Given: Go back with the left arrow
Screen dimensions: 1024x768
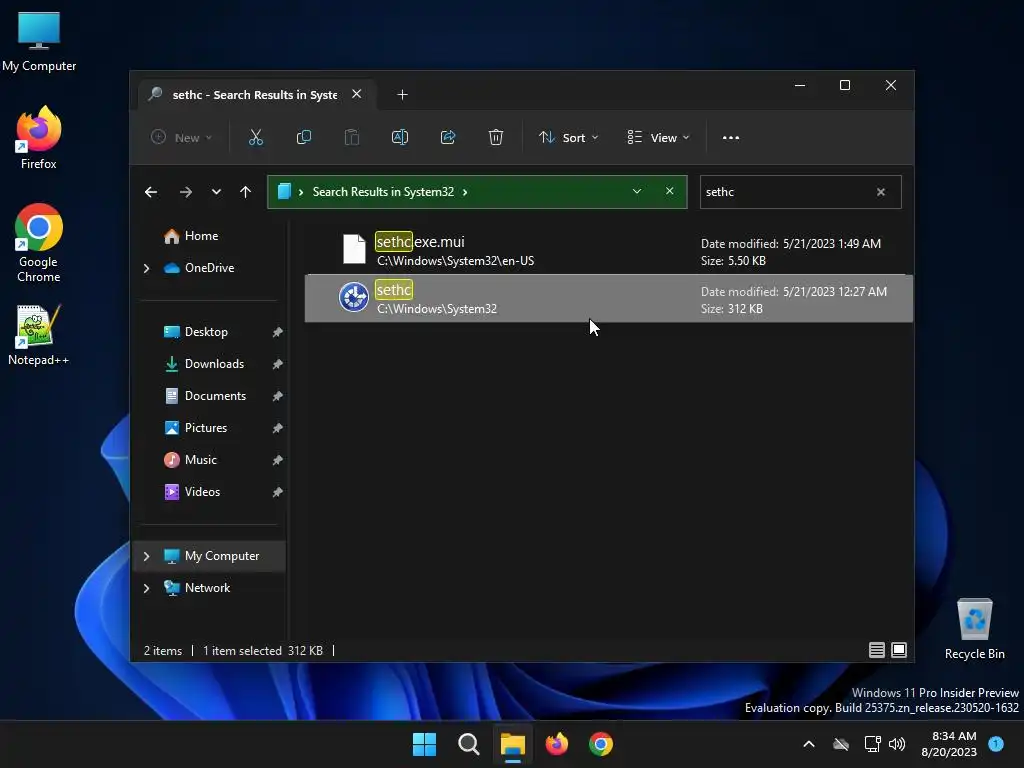Looking at the screenshot, I should [x=151, y=192].
